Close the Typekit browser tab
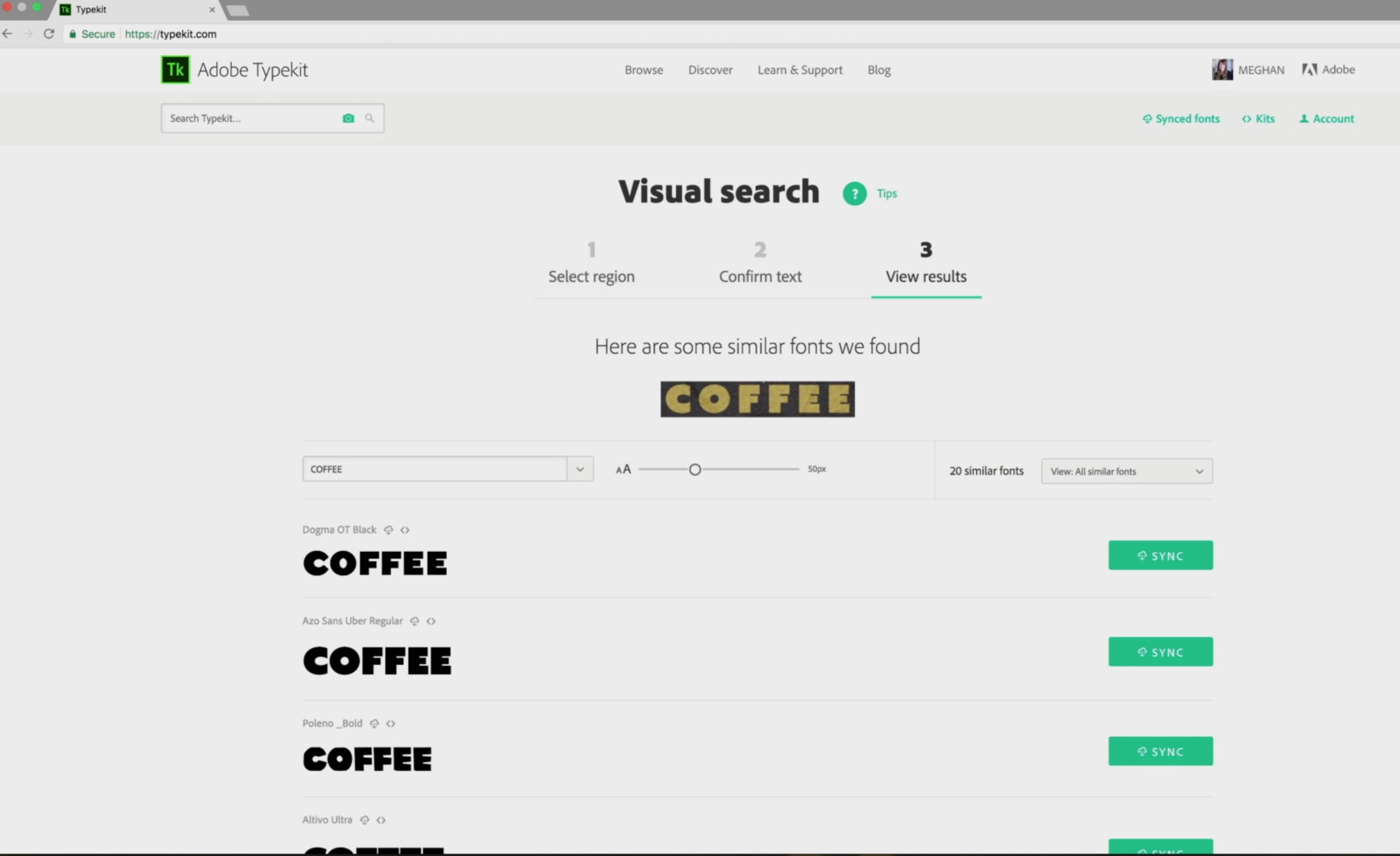1400x856 pixels. pos(212,10)
